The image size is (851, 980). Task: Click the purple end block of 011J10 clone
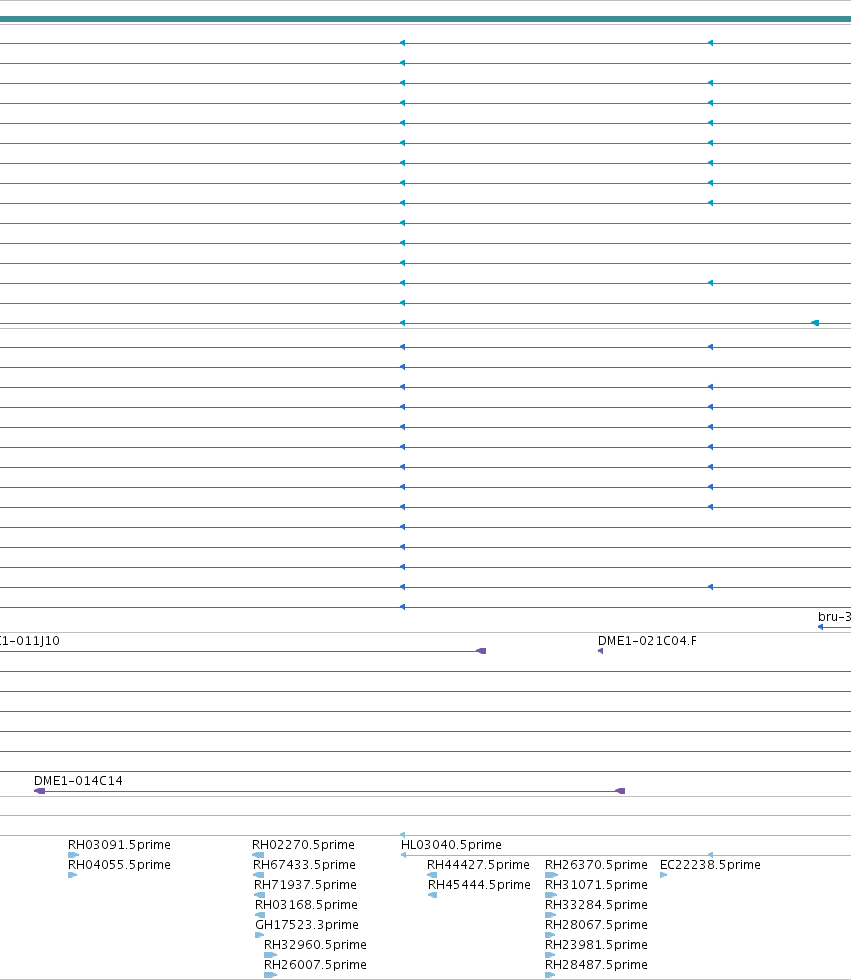pyautogui.click(x=481, y=651)
